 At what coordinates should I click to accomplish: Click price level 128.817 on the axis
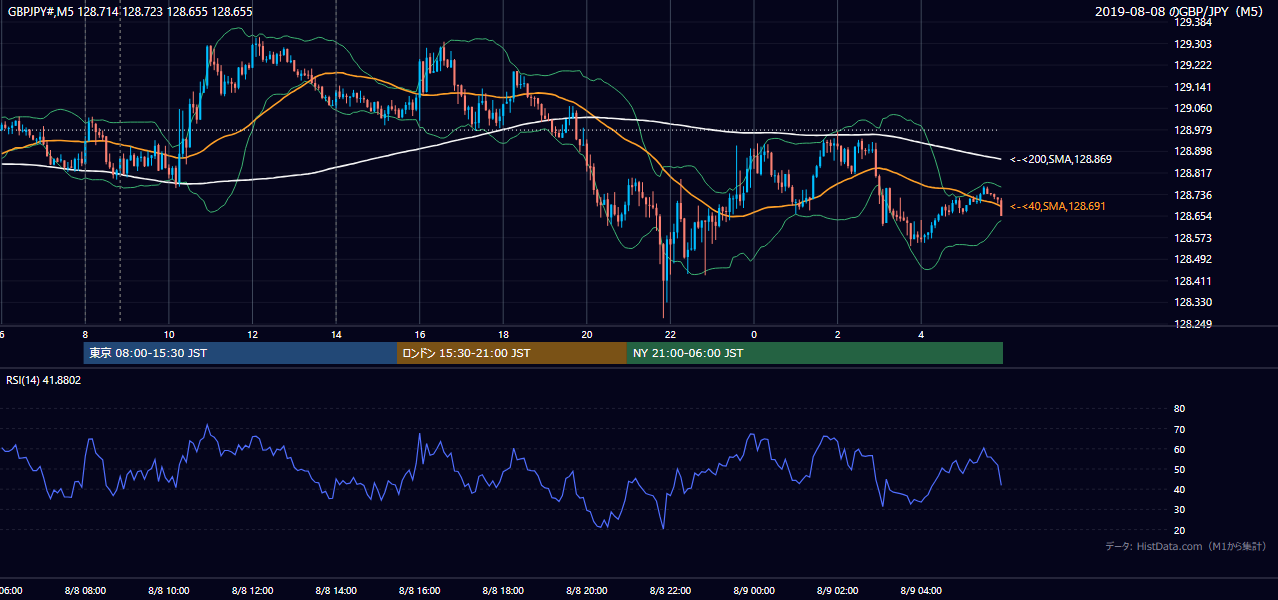(1192, 173)
